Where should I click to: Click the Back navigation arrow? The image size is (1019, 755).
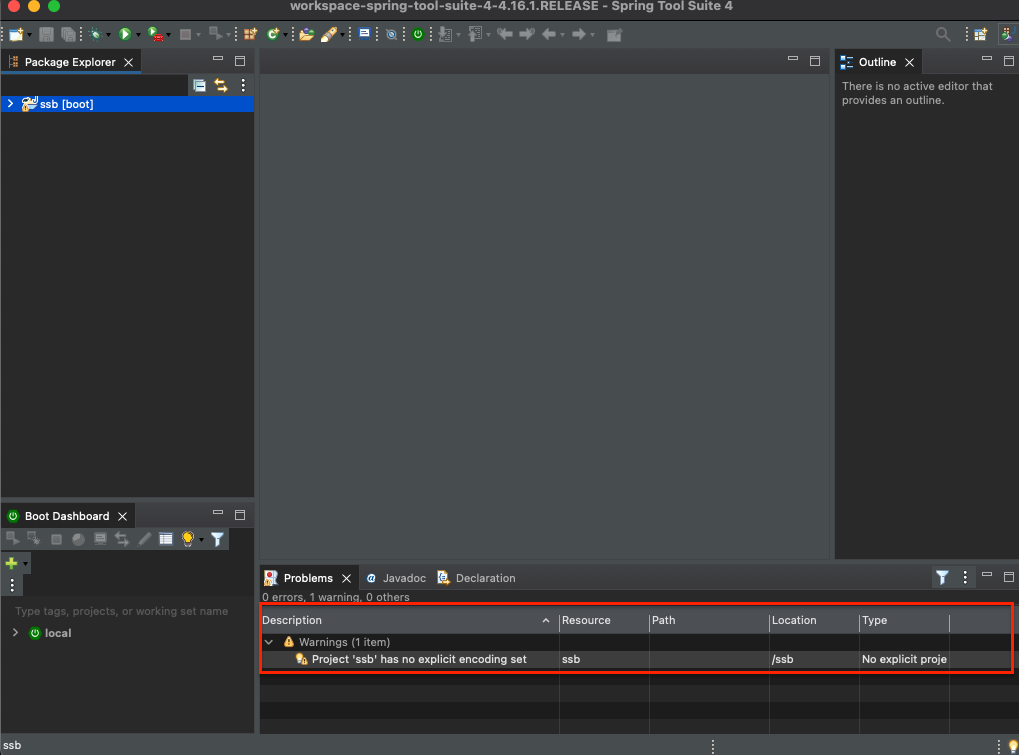[x=548, y=34]
